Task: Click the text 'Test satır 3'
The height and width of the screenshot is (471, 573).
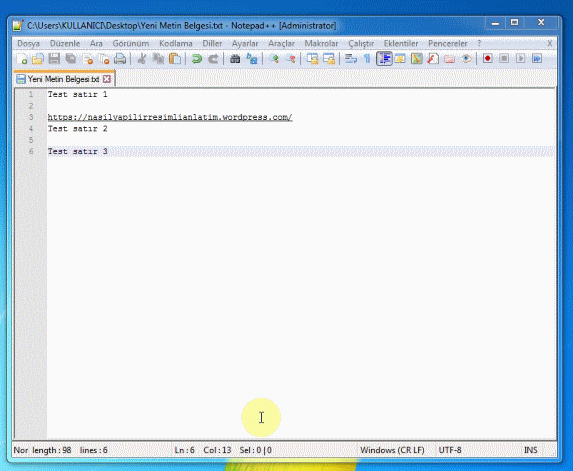Action: pos(77,151)
